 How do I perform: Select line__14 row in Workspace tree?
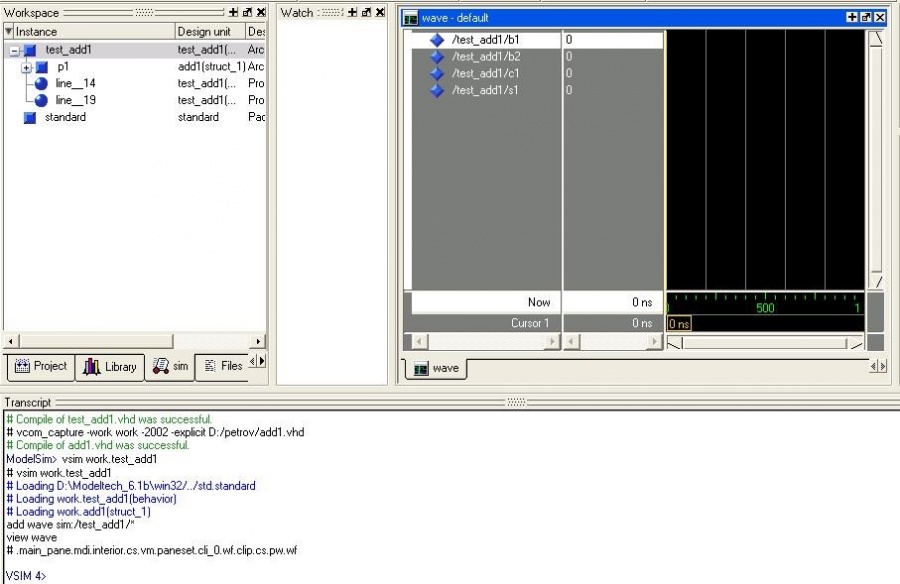pos(135,84)
